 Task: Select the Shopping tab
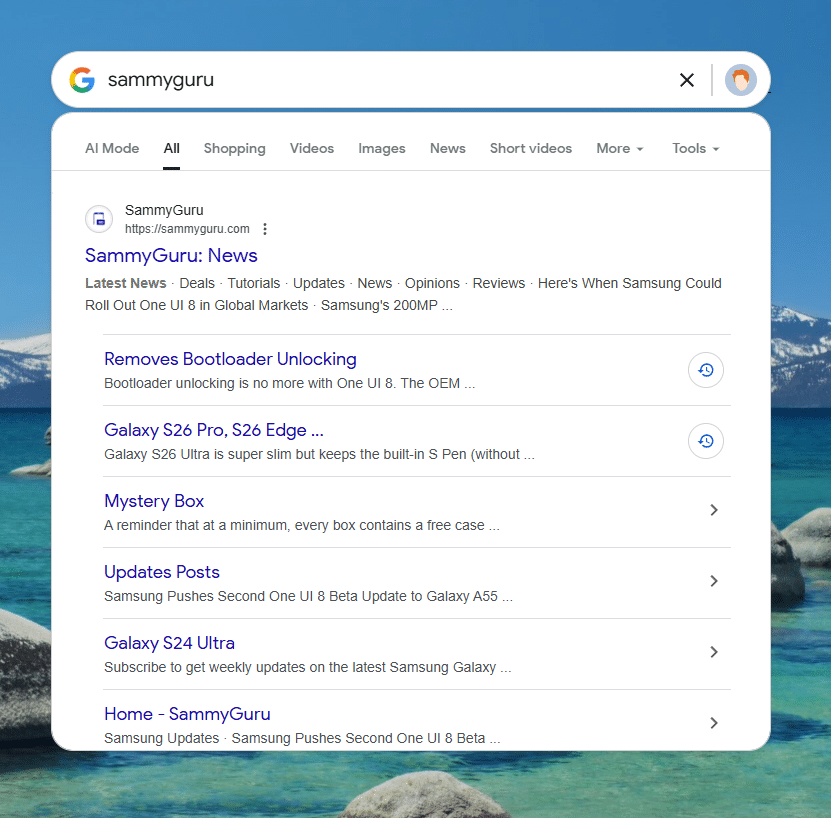coord(235,148)
